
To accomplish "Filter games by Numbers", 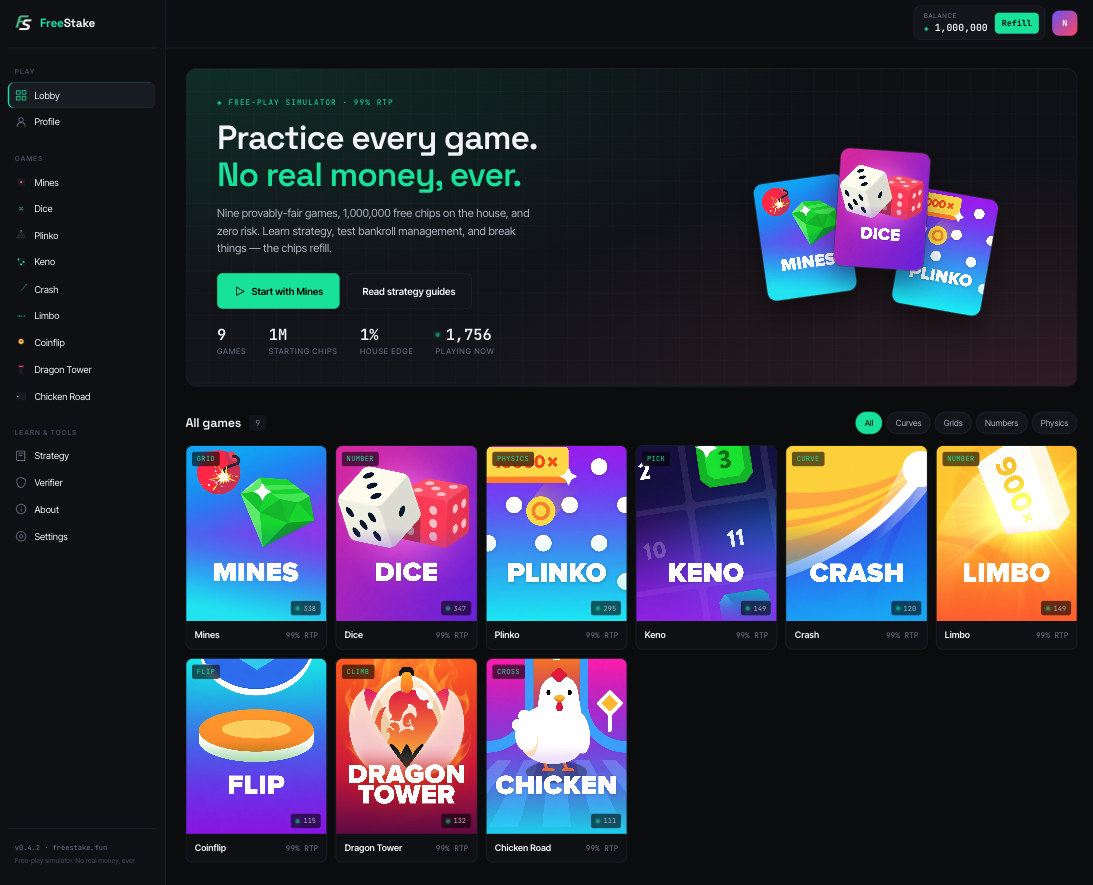I will tap(1001, 423).
